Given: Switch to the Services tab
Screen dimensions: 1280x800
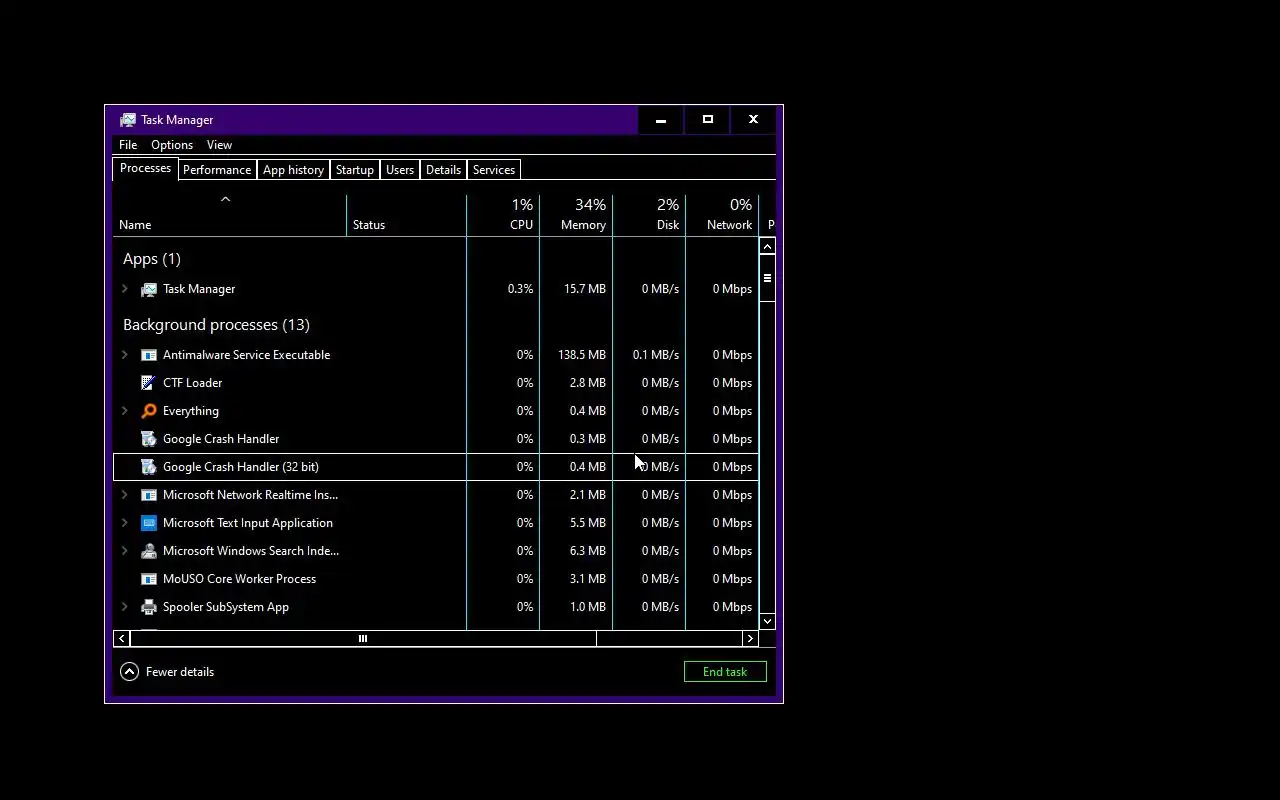Looking at the screenshot, I should (x=494, y=170).
